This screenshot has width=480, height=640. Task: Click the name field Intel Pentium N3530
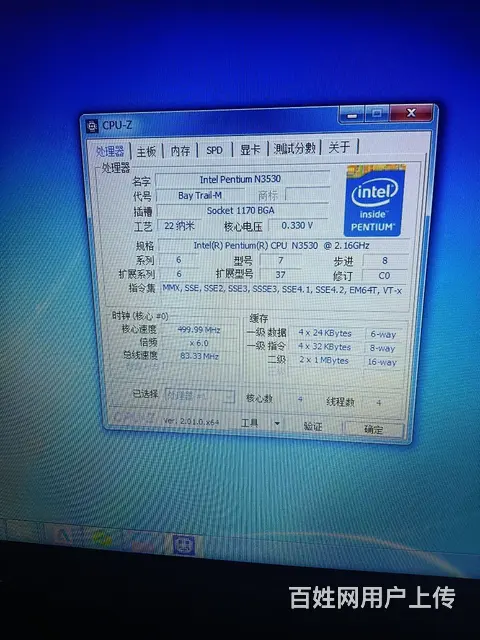coord(242,179)
